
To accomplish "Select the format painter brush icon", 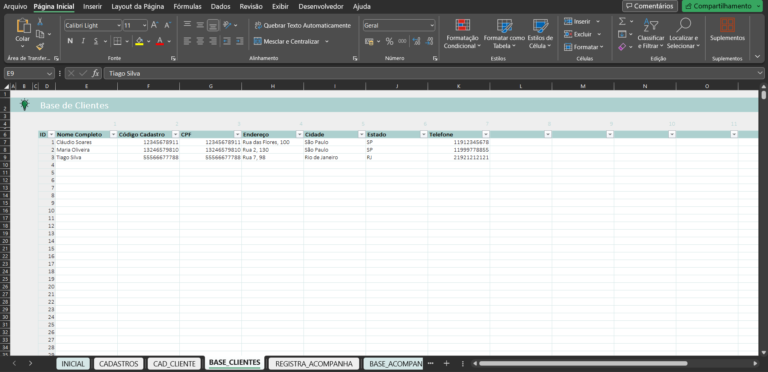I will [40, 46].
